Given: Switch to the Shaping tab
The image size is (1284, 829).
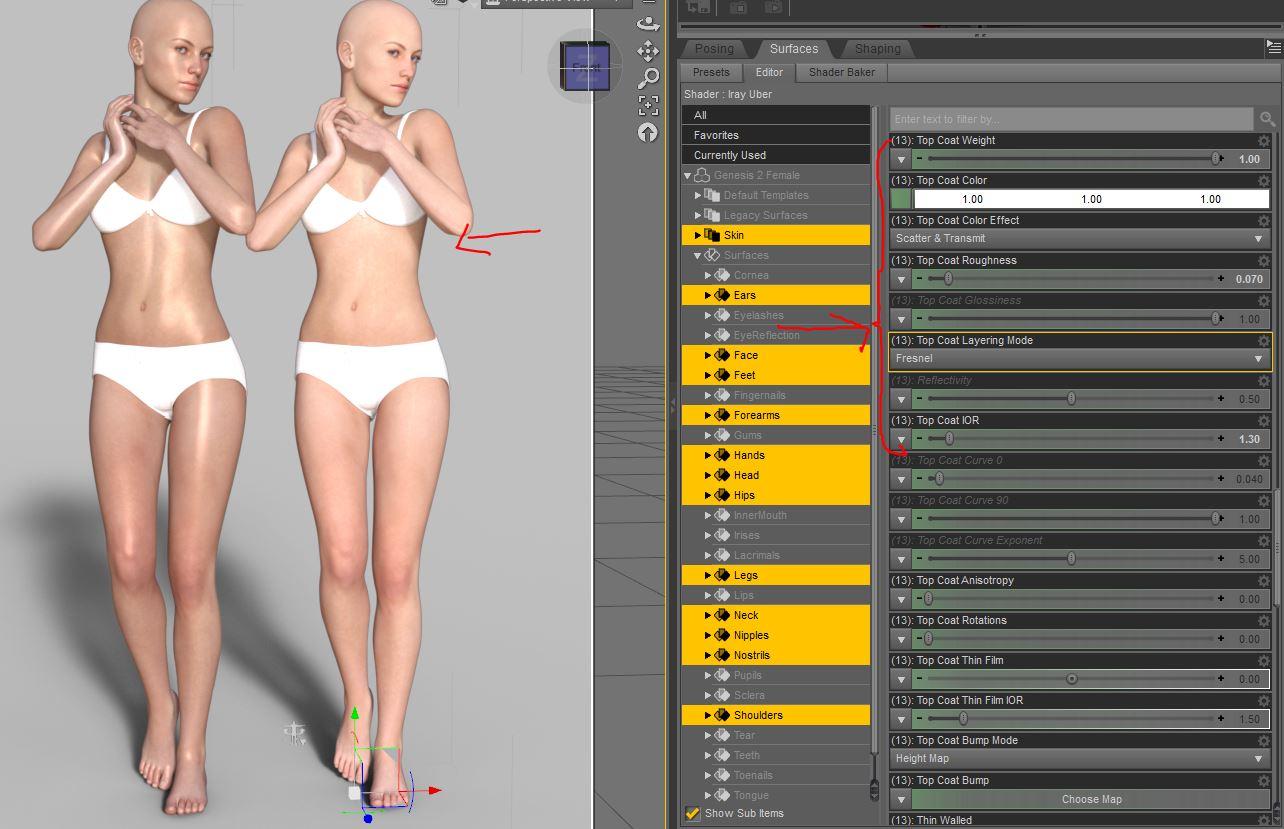Looking at the screenshot, I should pyautogui.click(x=877, y=49).
